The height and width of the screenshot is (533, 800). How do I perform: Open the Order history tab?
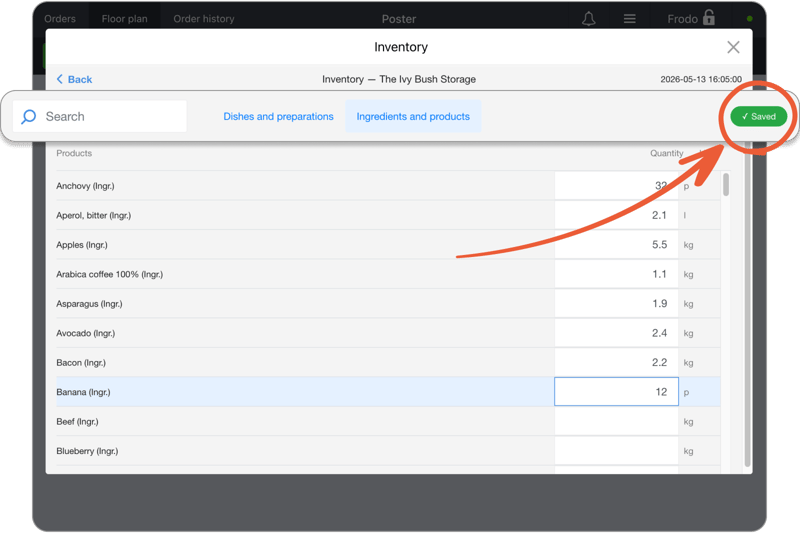click(x=204, y=19)
